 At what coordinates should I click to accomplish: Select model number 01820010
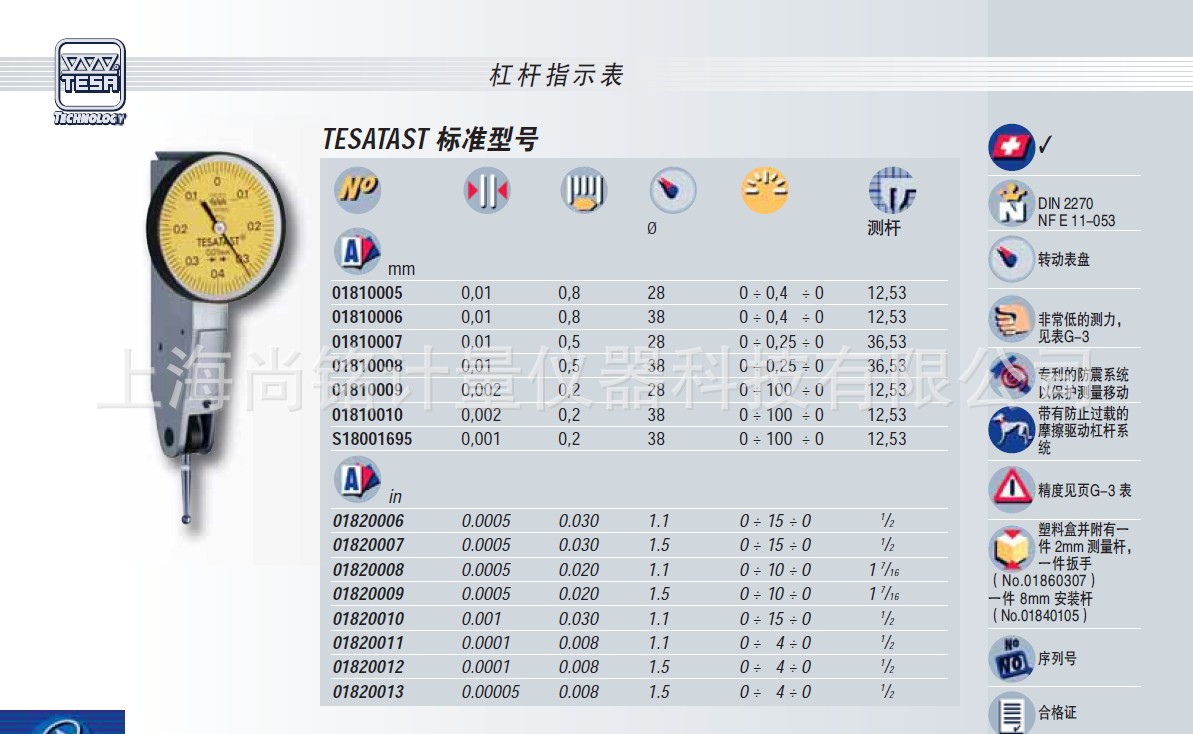[368, 618]
